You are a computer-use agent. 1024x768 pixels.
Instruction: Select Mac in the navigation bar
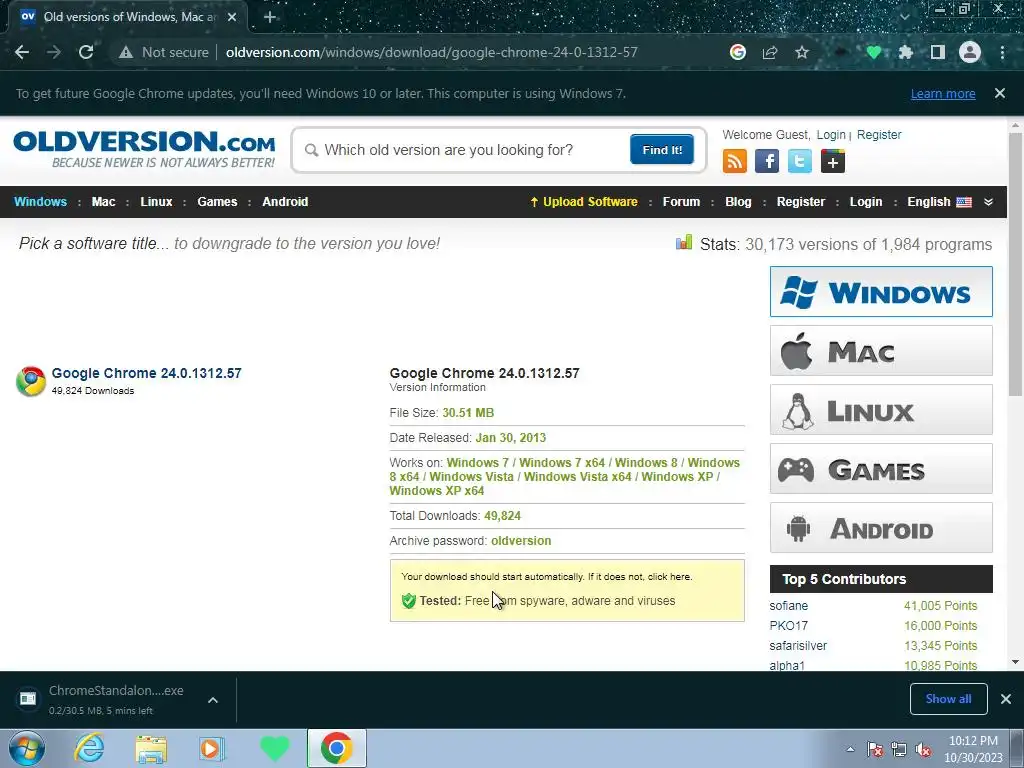pyautogui.click(x=103, y=202)
